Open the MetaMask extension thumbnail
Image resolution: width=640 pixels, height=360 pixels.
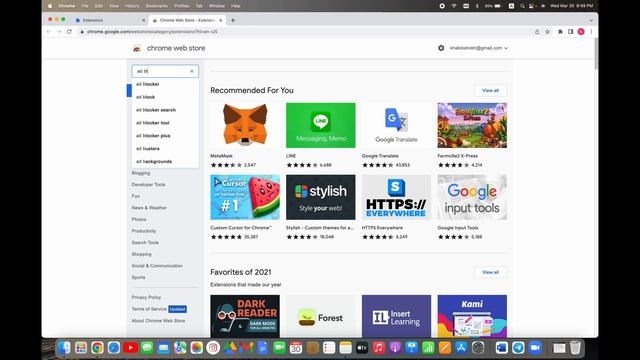[245, 125]
